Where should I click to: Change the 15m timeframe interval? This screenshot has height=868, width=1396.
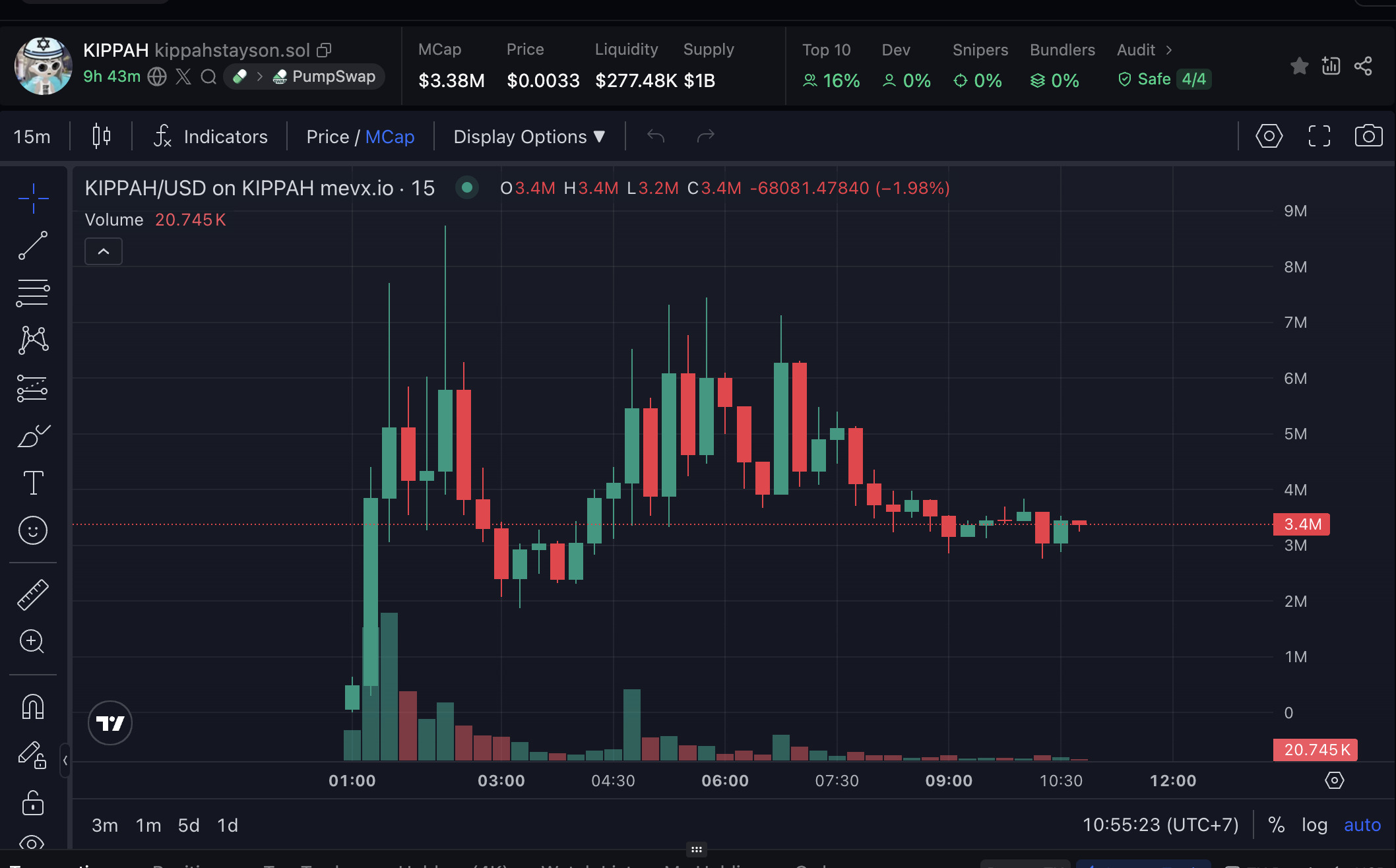click(x=32, y=137)
